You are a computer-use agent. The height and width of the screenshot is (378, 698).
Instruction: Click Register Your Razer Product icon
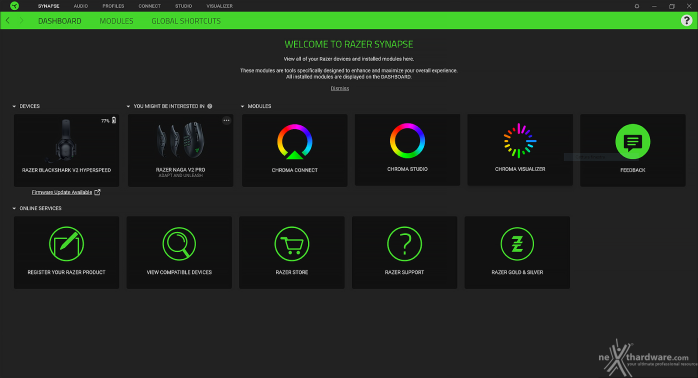66,244
